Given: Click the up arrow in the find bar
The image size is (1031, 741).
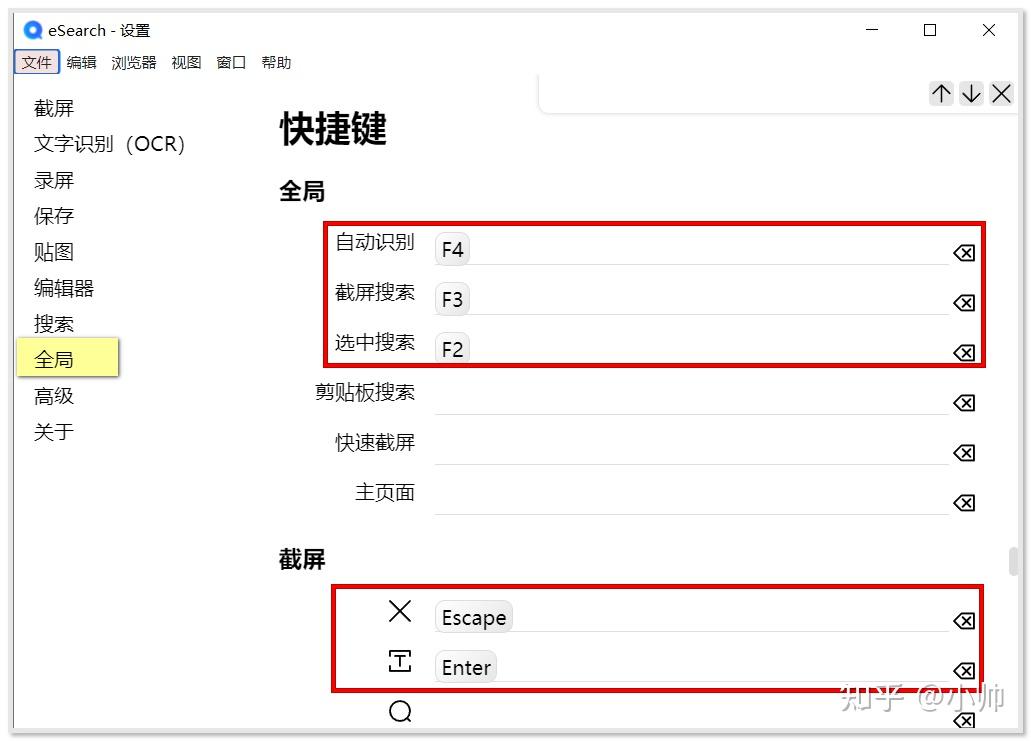Looking at the screenshot, I should point(941,93).
